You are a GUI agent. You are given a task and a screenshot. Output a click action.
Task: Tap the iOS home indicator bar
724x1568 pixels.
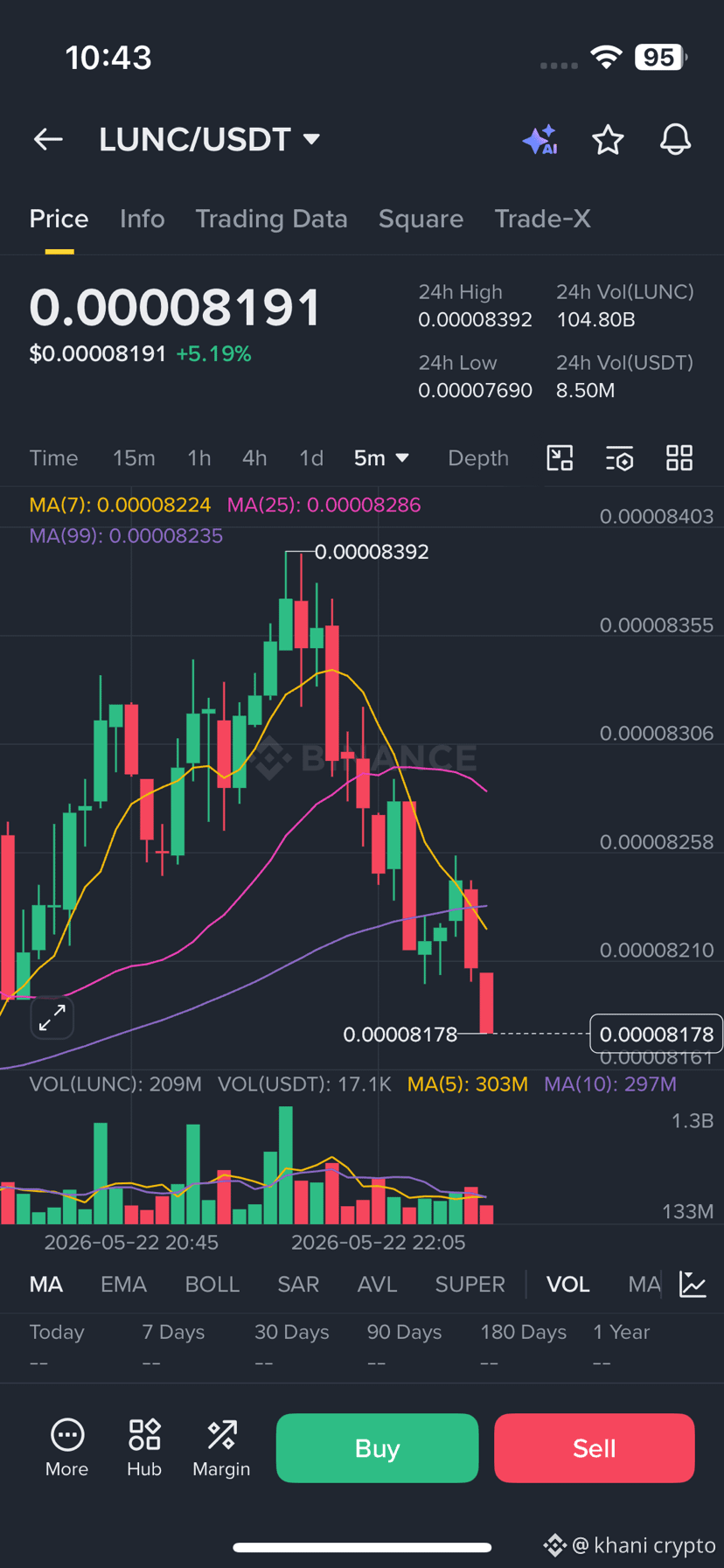pyautogui.click(x=362, y=1547)
